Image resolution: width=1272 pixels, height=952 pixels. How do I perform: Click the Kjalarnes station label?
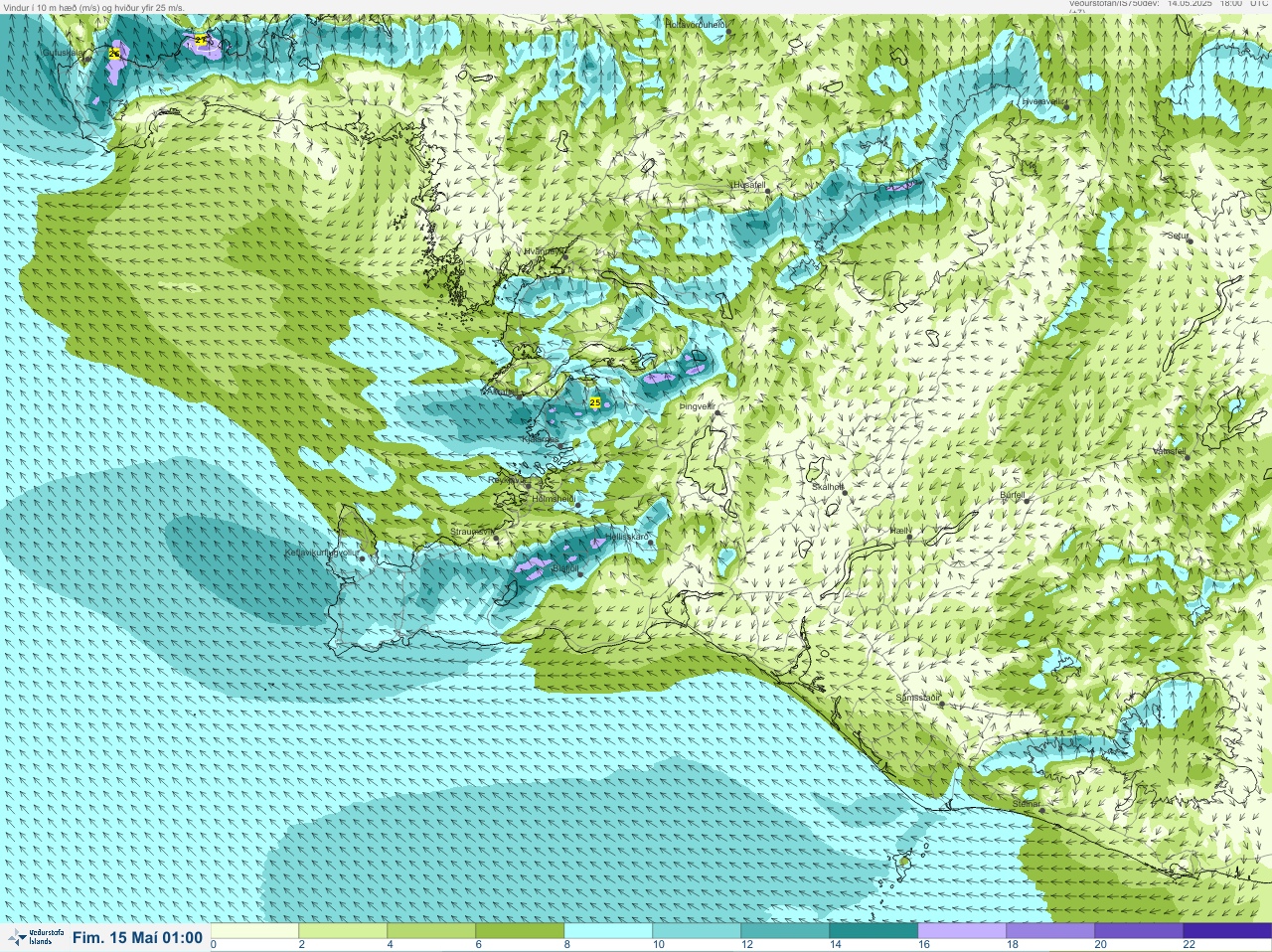pyautogui.click(x=540, y=438)
